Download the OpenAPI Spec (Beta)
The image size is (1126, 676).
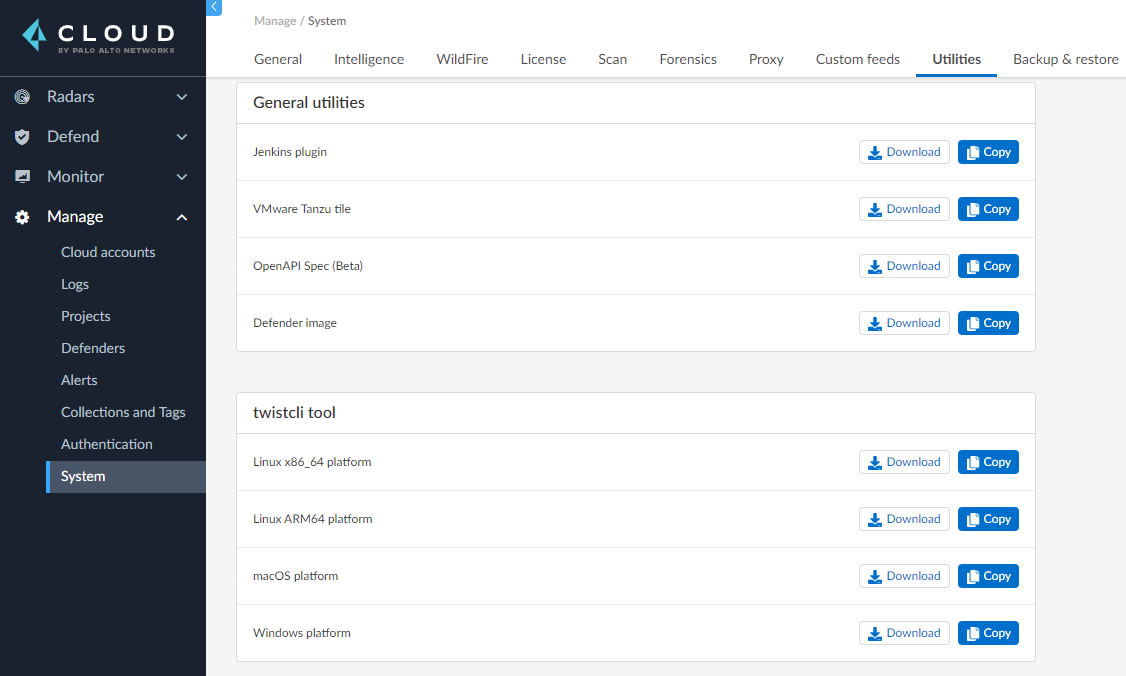click(904, 266)
